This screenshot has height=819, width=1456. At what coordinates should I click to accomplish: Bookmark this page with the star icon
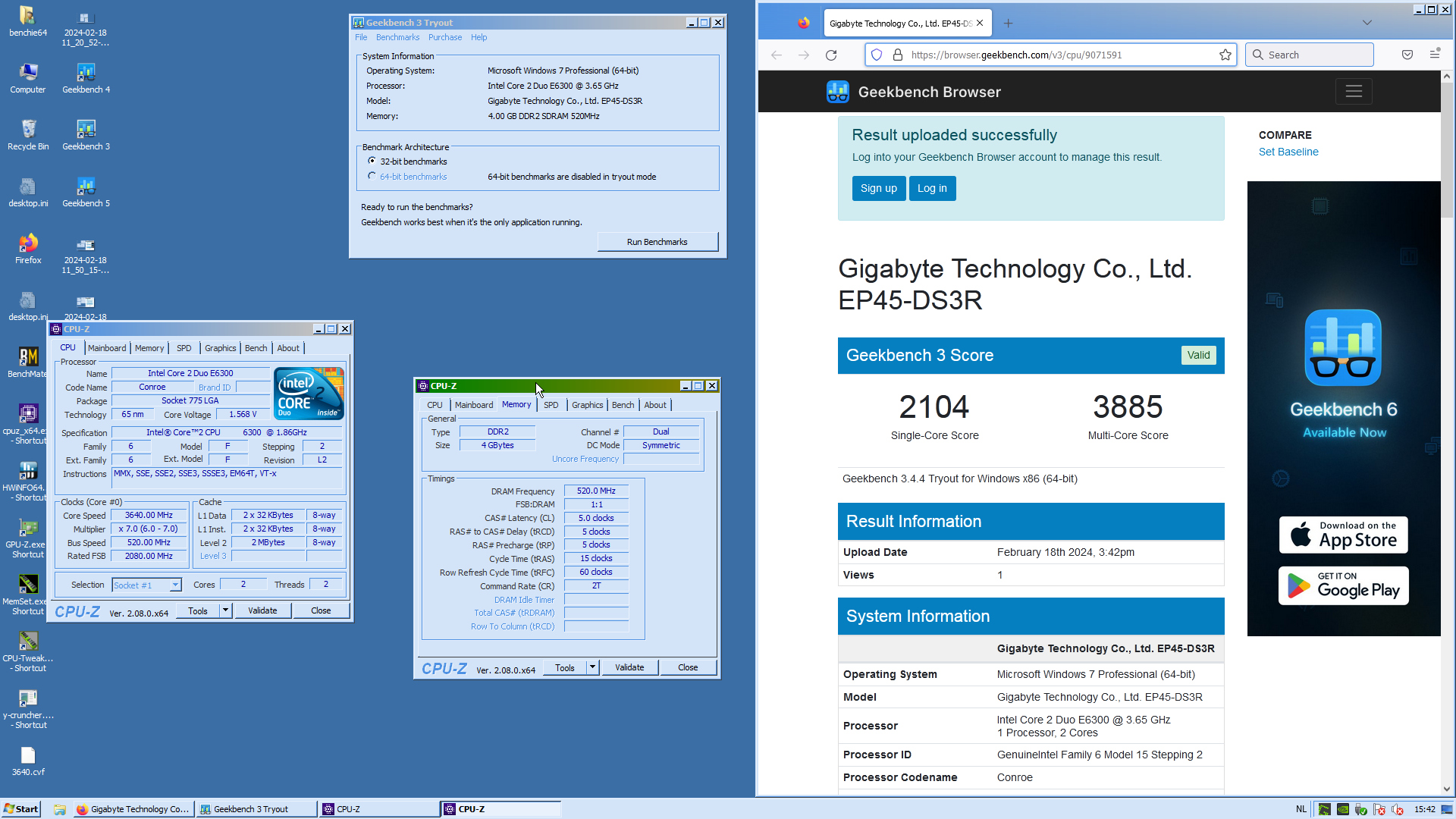(1225, 55)
